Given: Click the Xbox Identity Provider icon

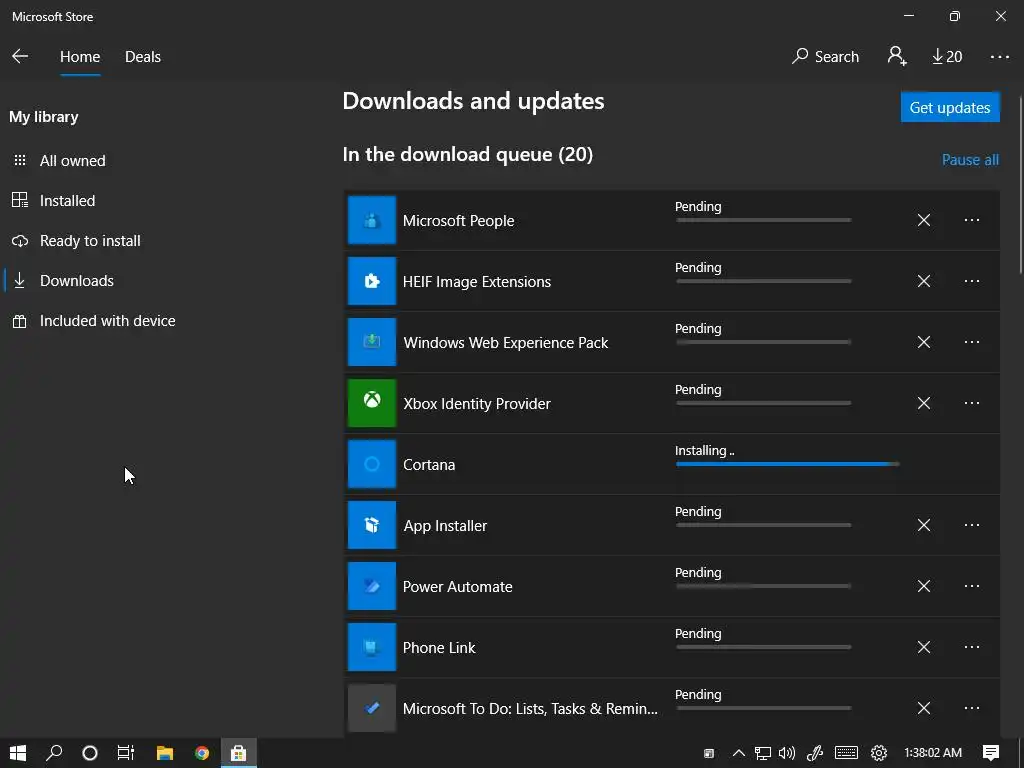Looking at the screenshot, I should pyautogui.click(x=372, y=403).
